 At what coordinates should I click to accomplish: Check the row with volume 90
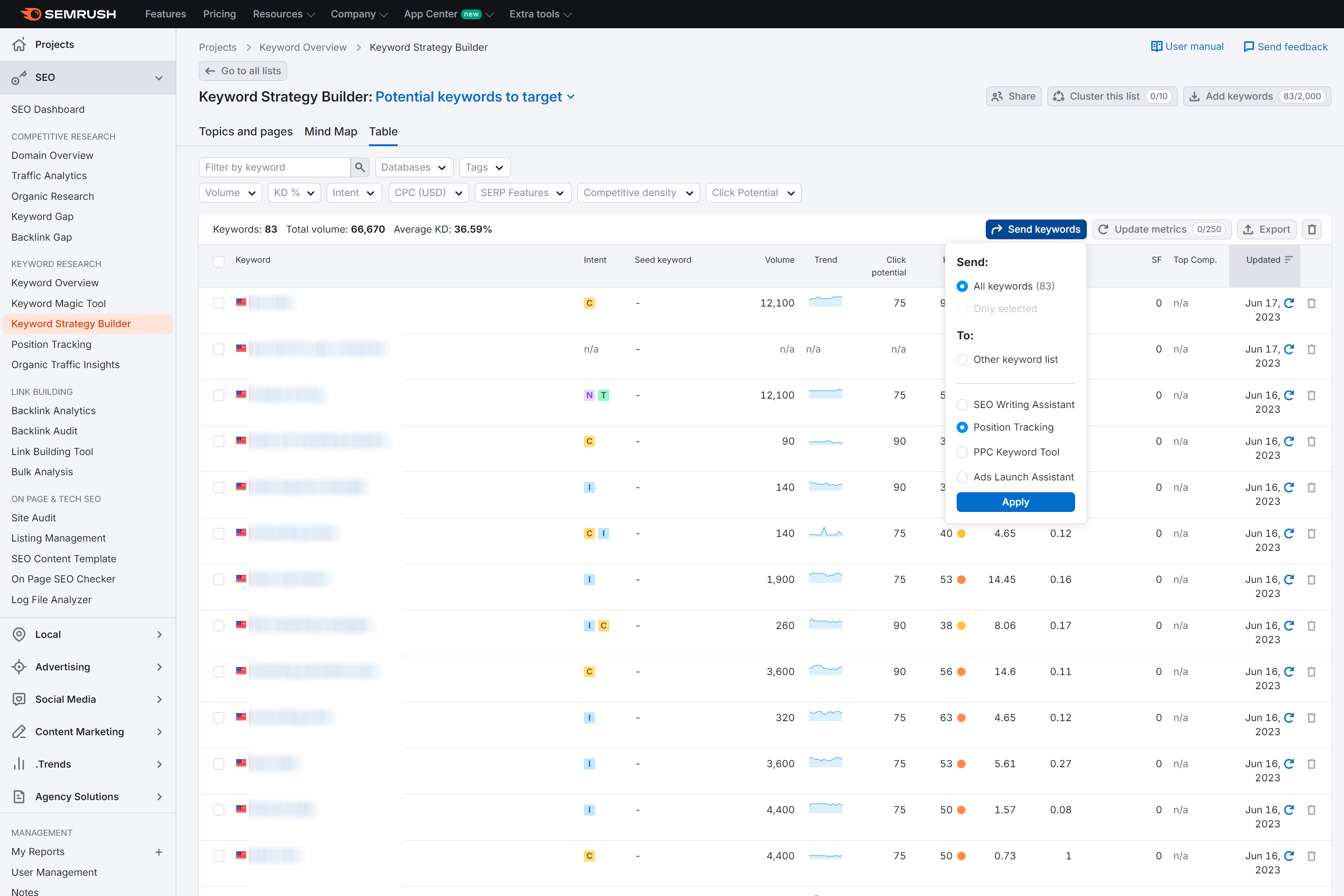pyautogui.click(x=218, y=441)
